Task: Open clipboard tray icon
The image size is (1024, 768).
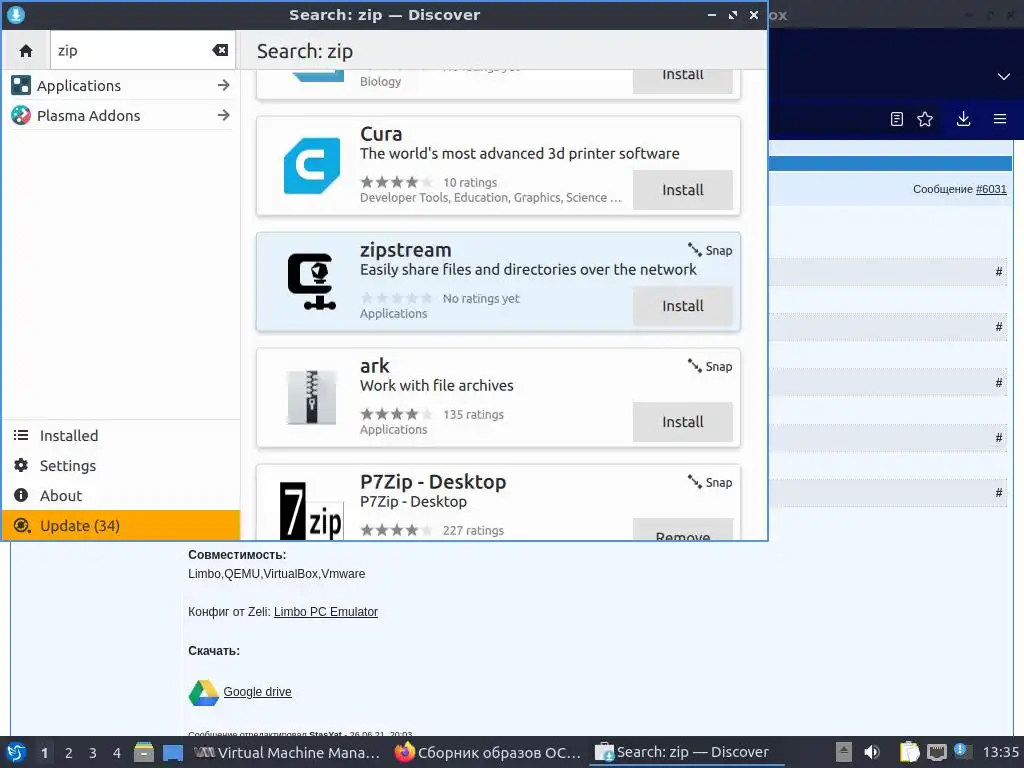Action: [909, 752]
